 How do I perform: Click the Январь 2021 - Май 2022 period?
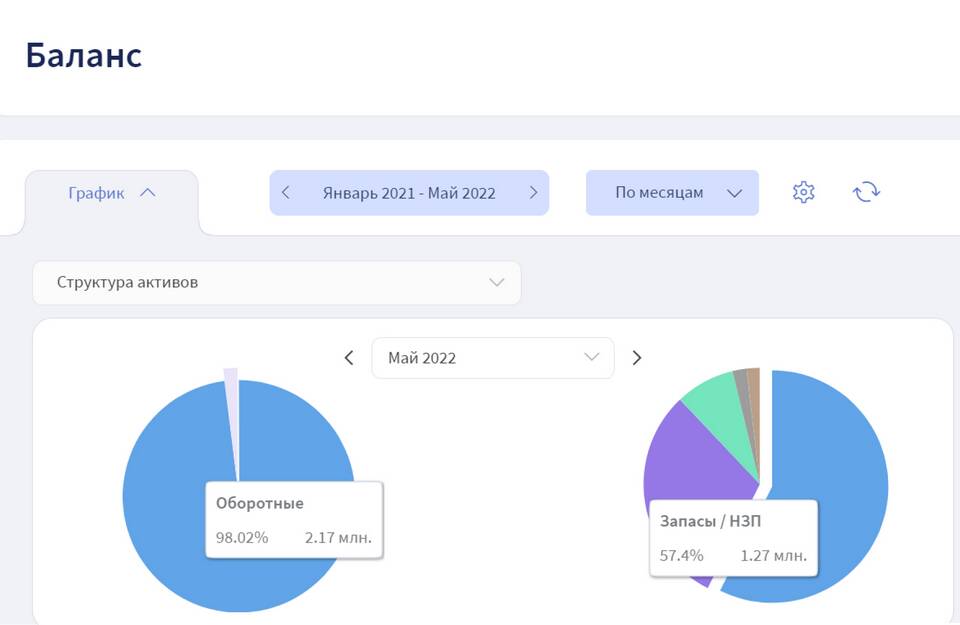tap(409, 193)
